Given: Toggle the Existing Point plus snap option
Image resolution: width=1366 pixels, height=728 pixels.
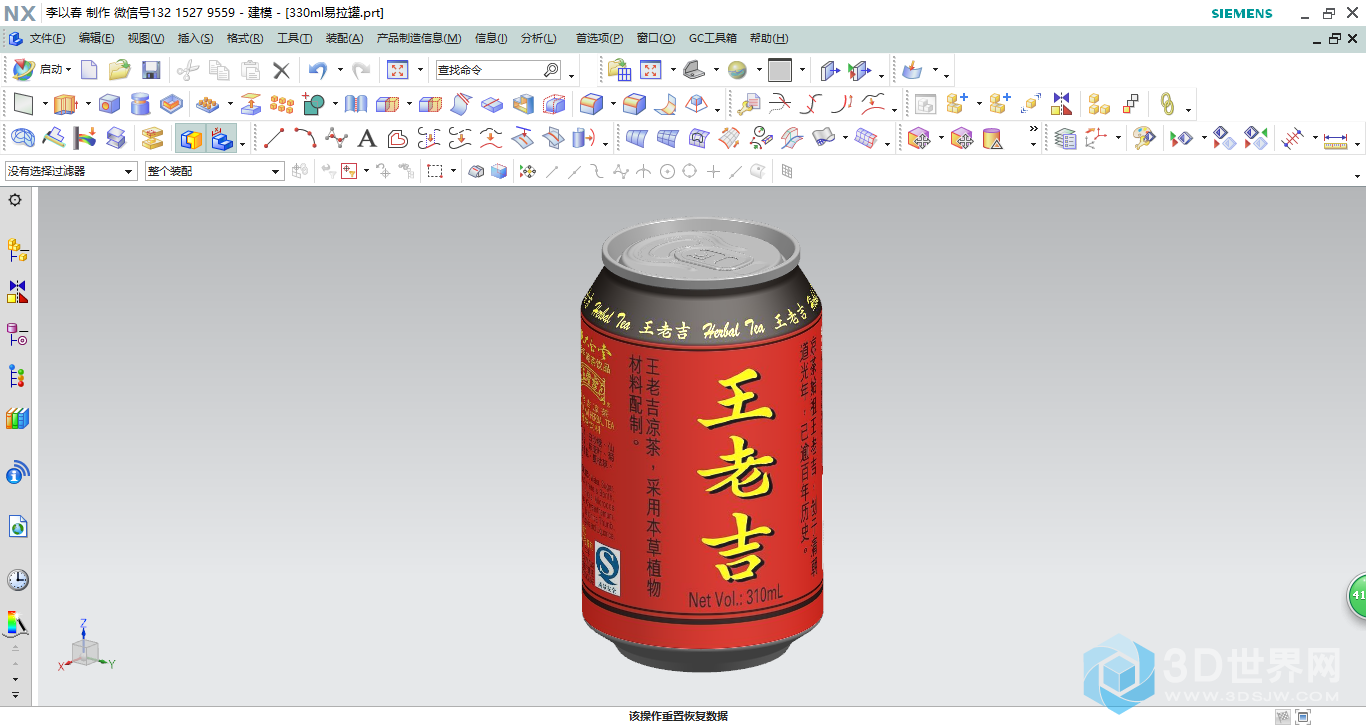Looking at the screenshot, I should point(713,172).
